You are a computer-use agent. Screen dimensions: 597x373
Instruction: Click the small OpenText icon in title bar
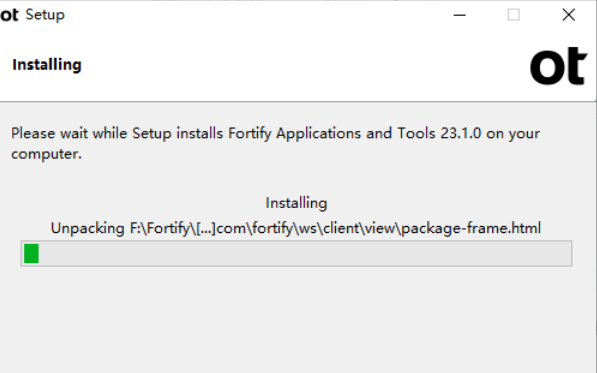pos(9,15)
